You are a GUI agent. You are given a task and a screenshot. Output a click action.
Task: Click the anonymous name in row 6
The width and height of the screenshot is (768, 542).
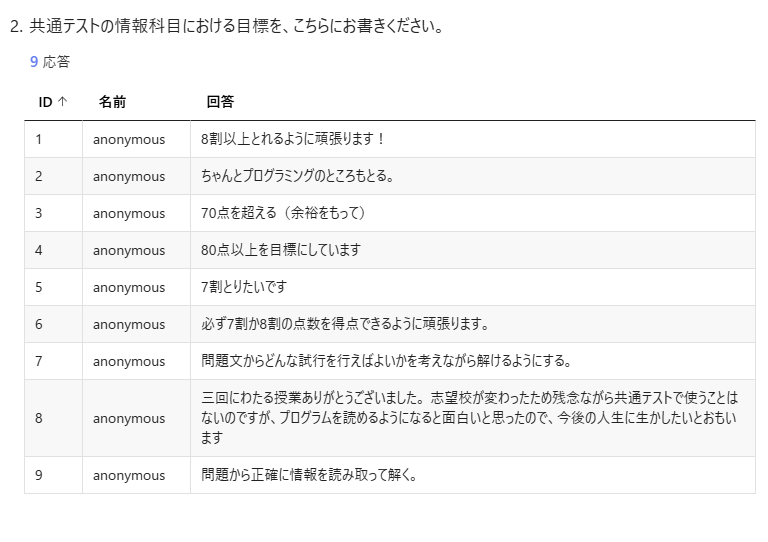(x=129, y=324)
